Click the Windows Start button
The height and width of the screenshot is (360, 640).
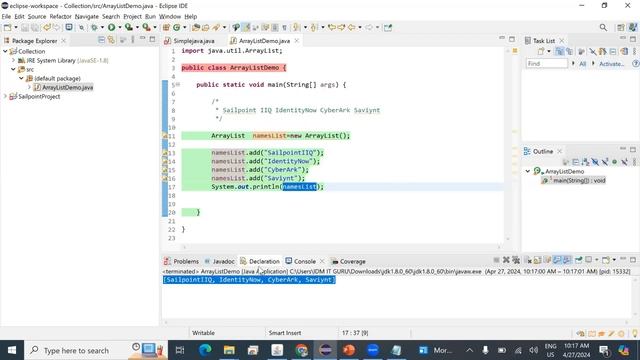click(x=12, y=350)
